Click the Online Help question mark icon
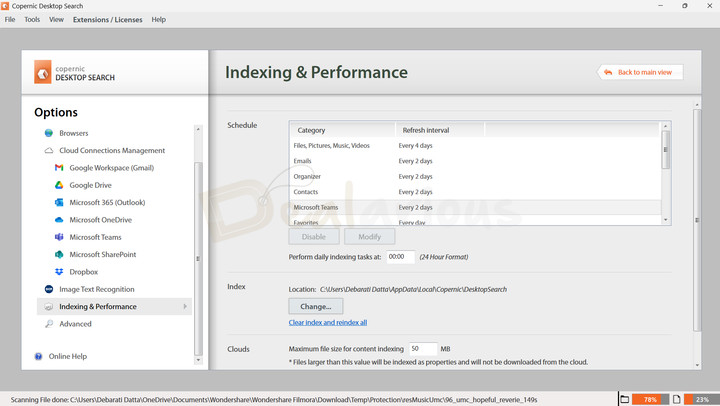720x406 pixels. point(39,356)
